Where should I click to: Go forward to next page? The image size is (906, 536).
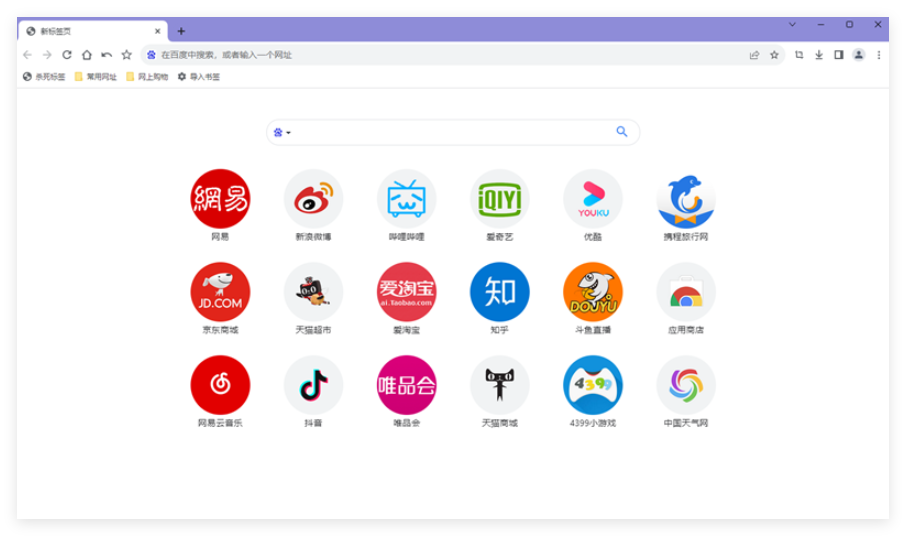47,55
